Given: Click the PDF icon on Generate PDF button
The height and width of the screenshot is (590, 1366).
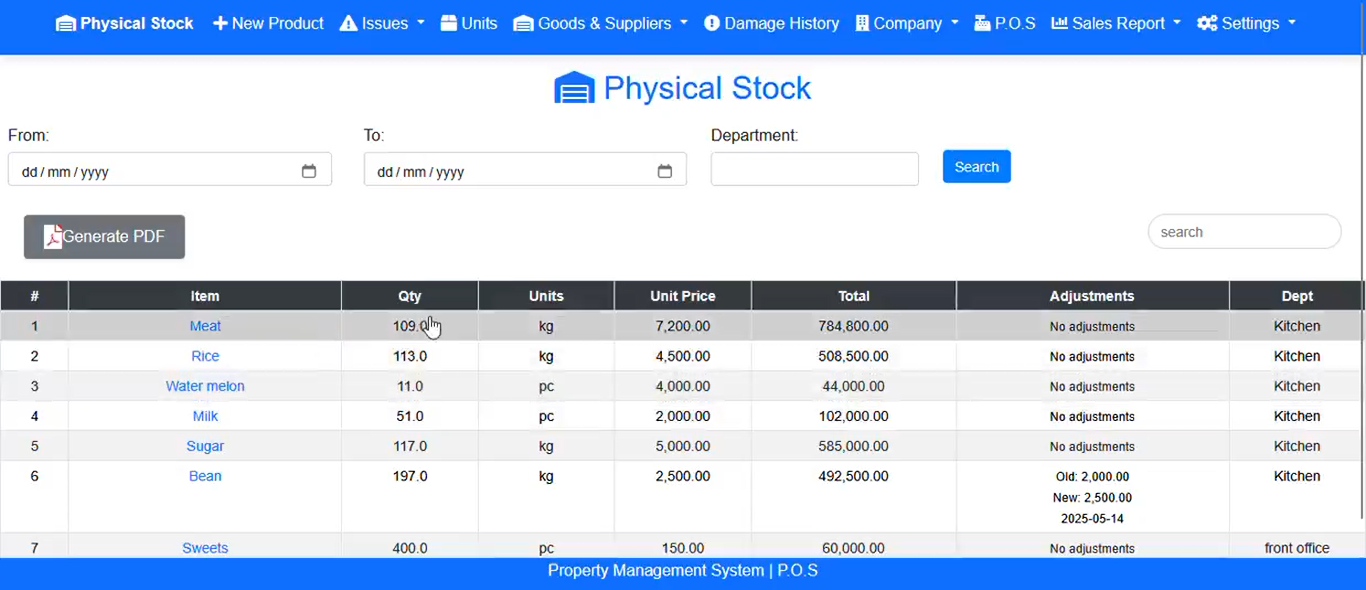Looking at the screenshot, I should pyautogui.click(x=53, y=236).
